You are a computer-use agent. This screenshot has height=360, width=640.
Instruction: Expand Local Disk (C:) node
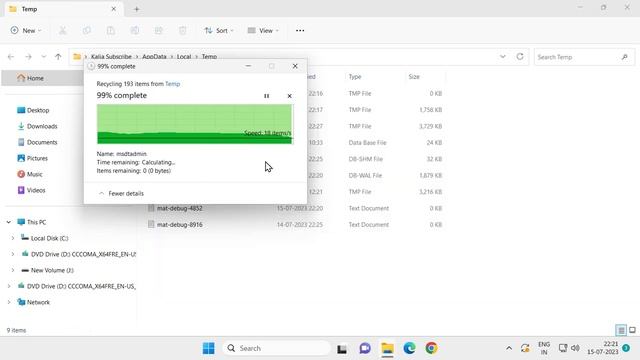pos(13,238)
